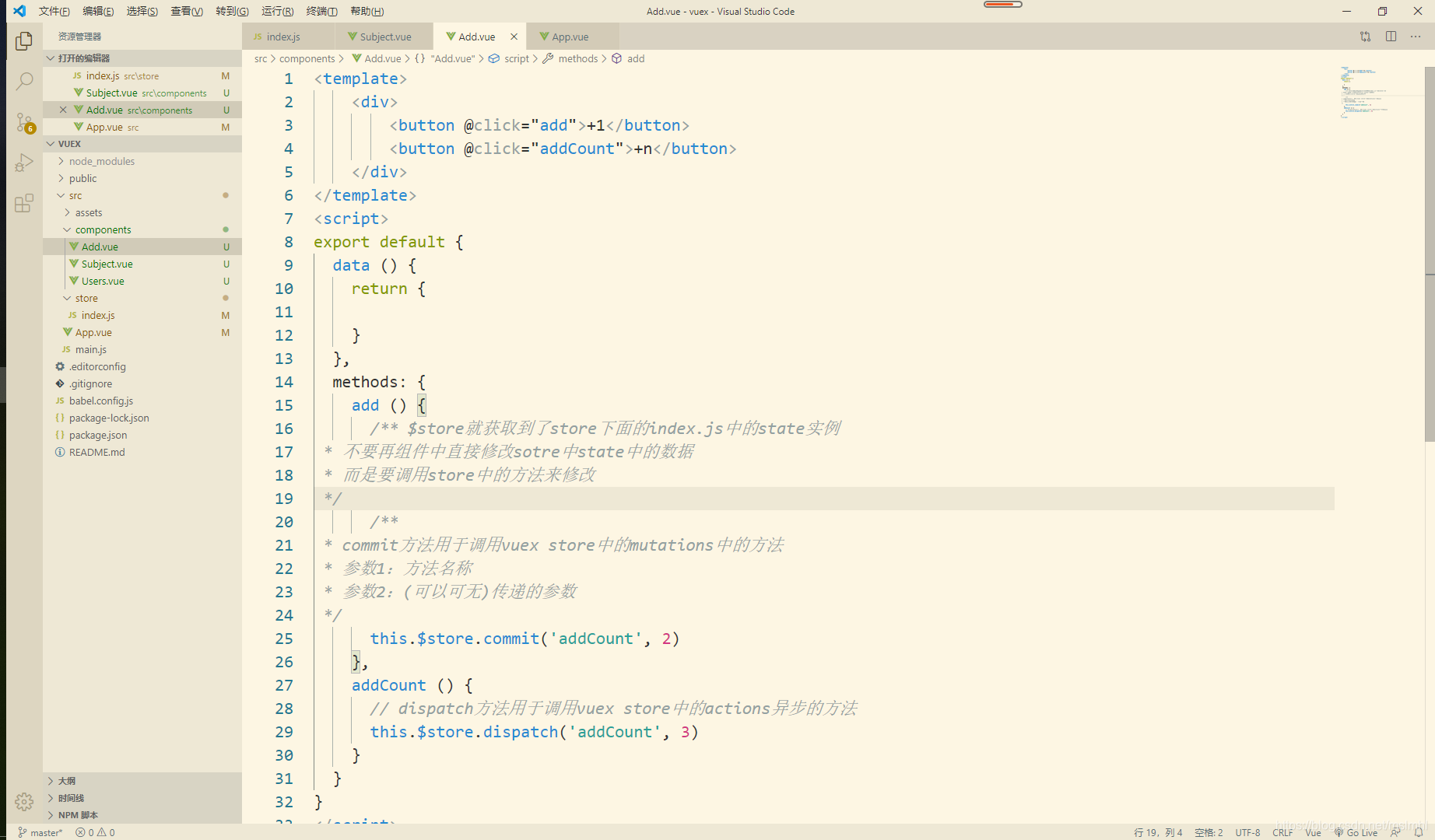Open the 选择(S) menu
1435x840 pixels.
pos(142,11)
